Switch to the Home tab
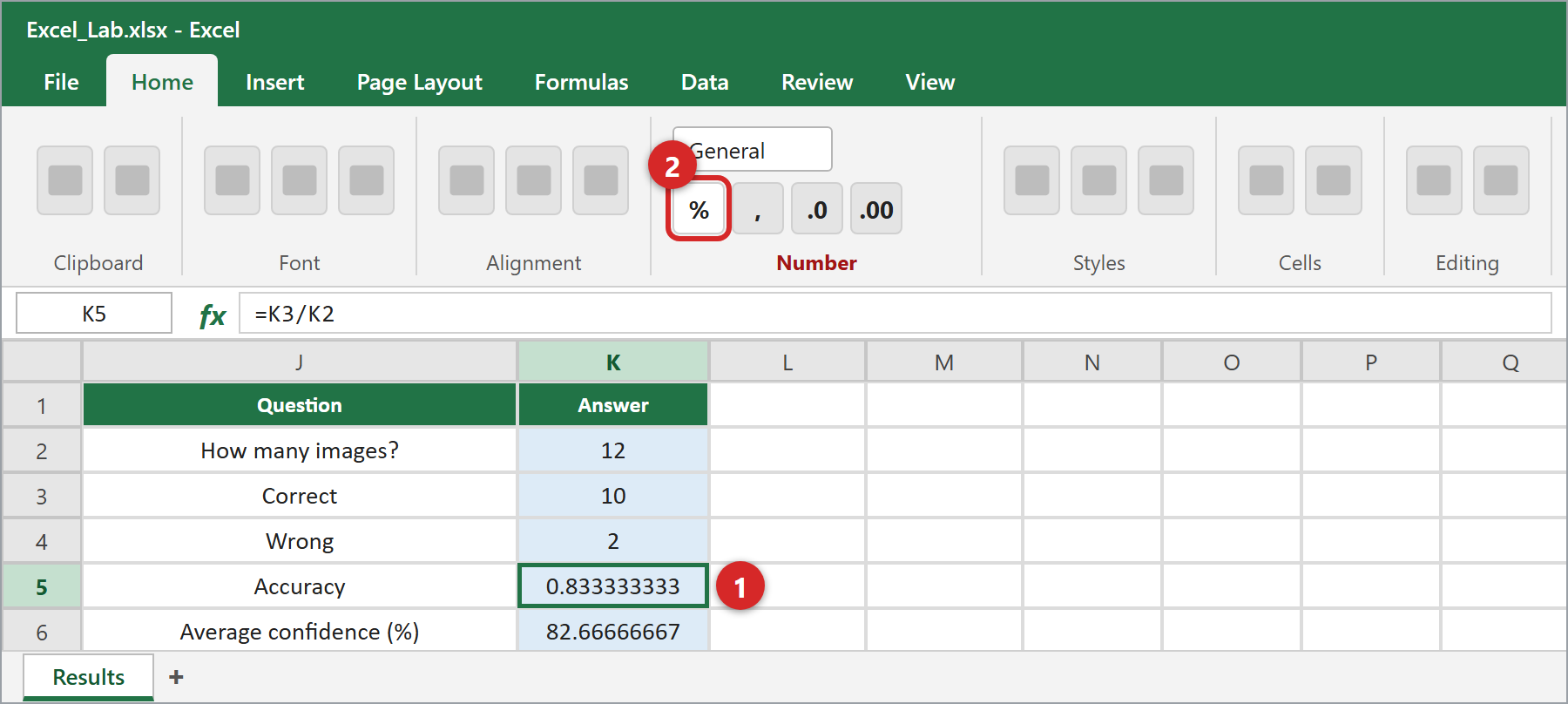The width and height of the screenshot is (1568, 704). point(162,82)
